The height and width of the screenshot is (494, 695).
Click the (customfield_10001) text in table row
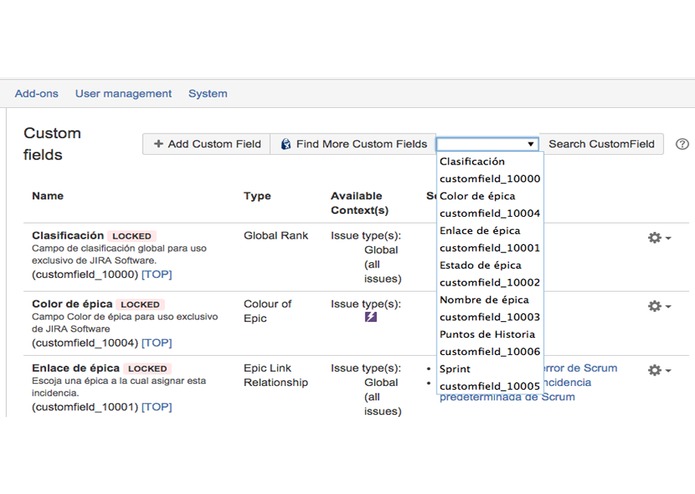(x=85, y=407)
